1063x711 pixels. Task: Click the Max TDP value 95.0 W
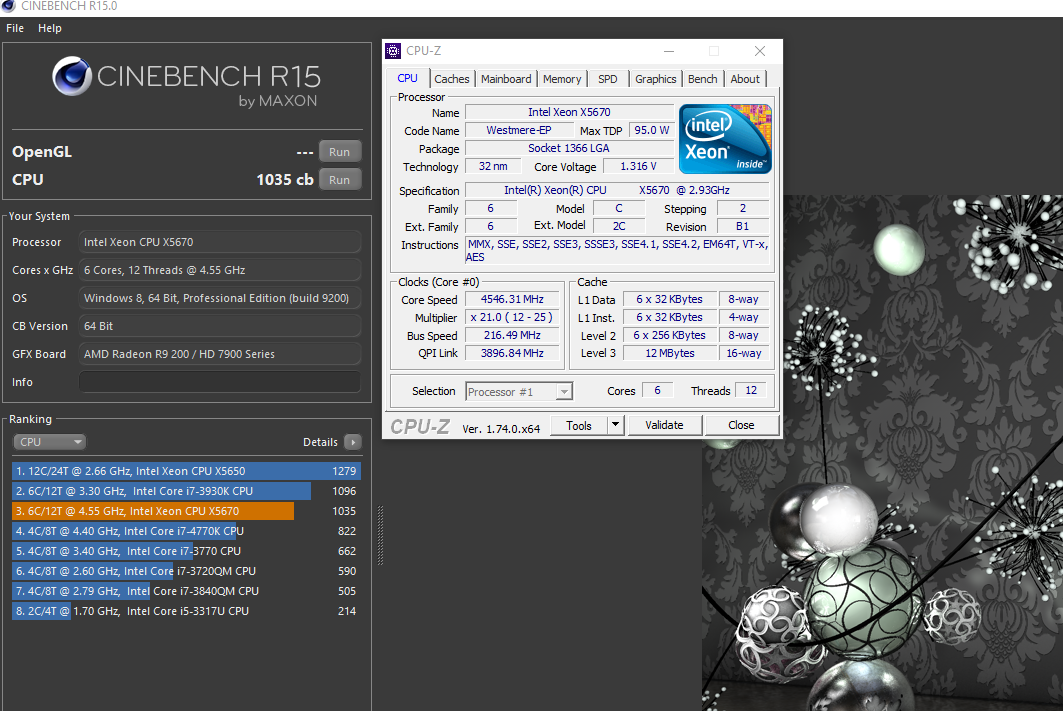tap(651, 130)
